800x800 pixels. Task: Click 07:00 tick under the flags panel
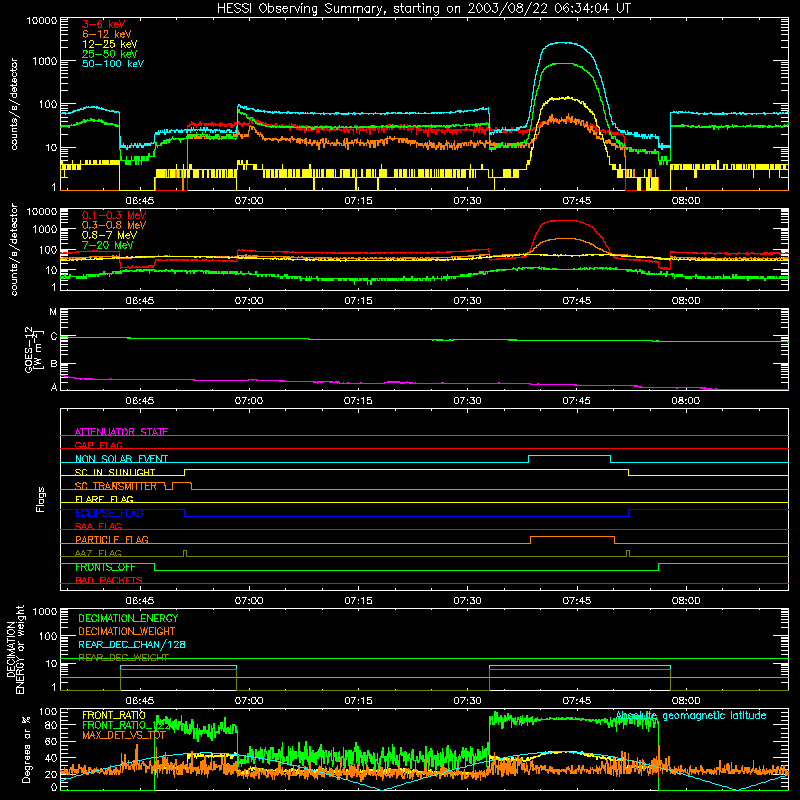click(x=249, y=601)
